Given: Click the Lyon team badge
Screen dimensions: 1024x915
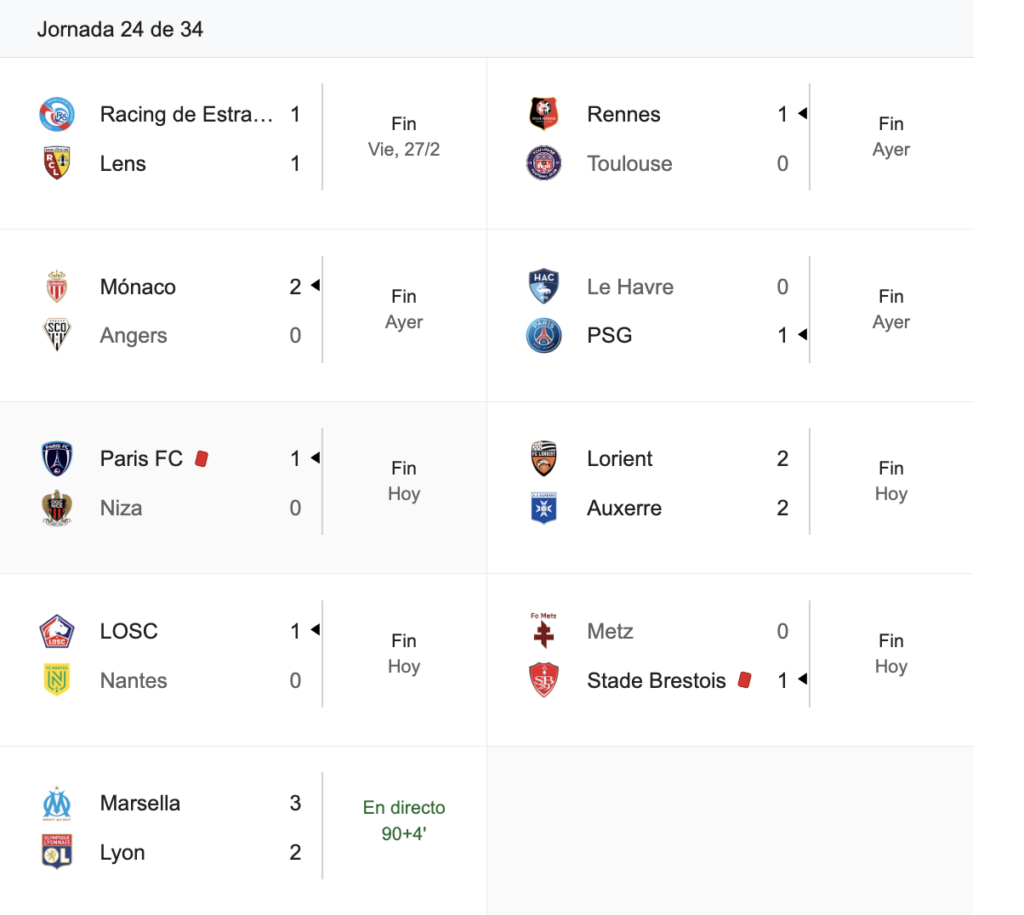Looking at the screenshot, I should (56, 852).
